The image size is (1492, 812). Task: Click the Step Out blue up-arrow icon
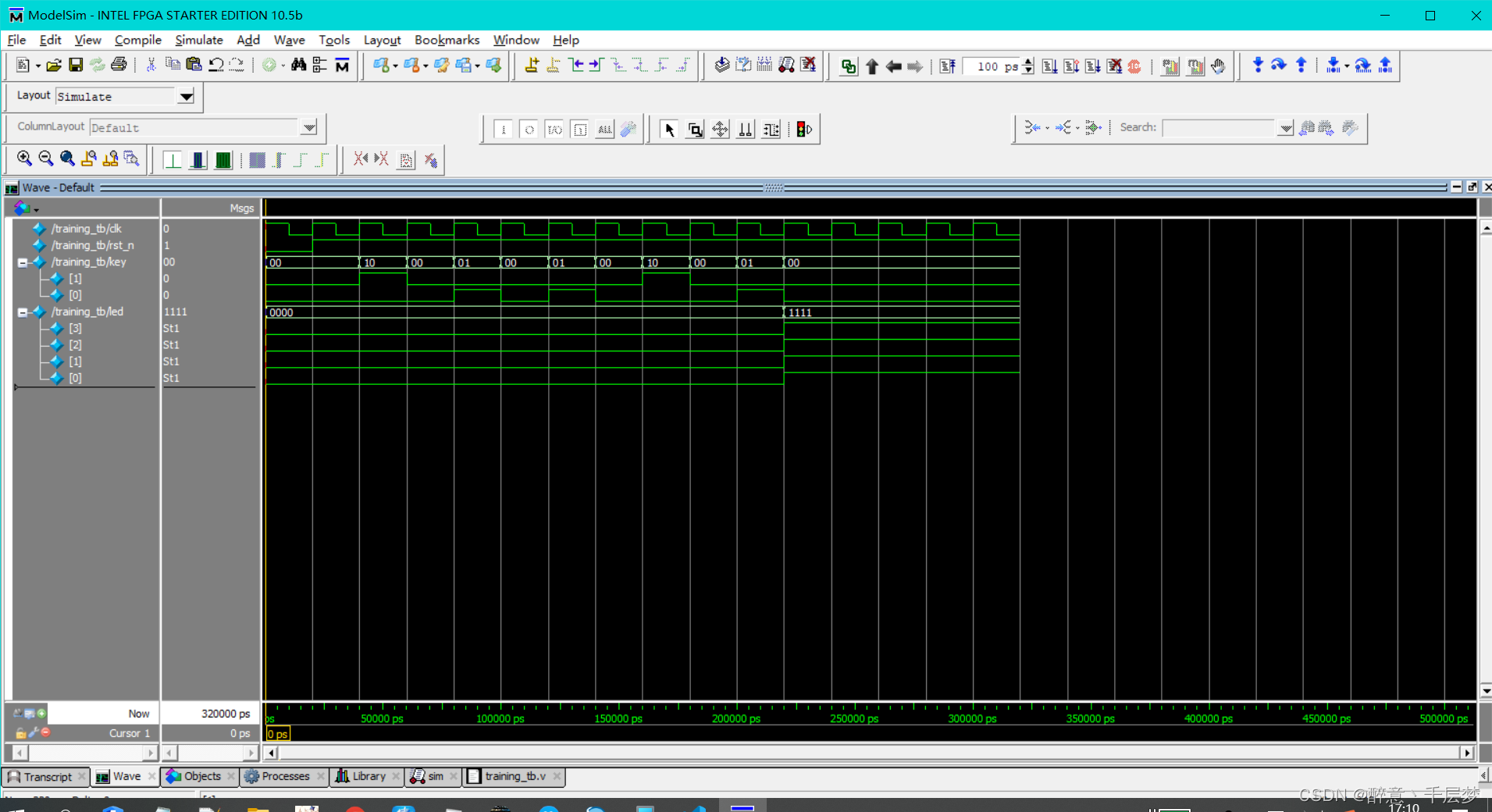(x=1301, y=66)
